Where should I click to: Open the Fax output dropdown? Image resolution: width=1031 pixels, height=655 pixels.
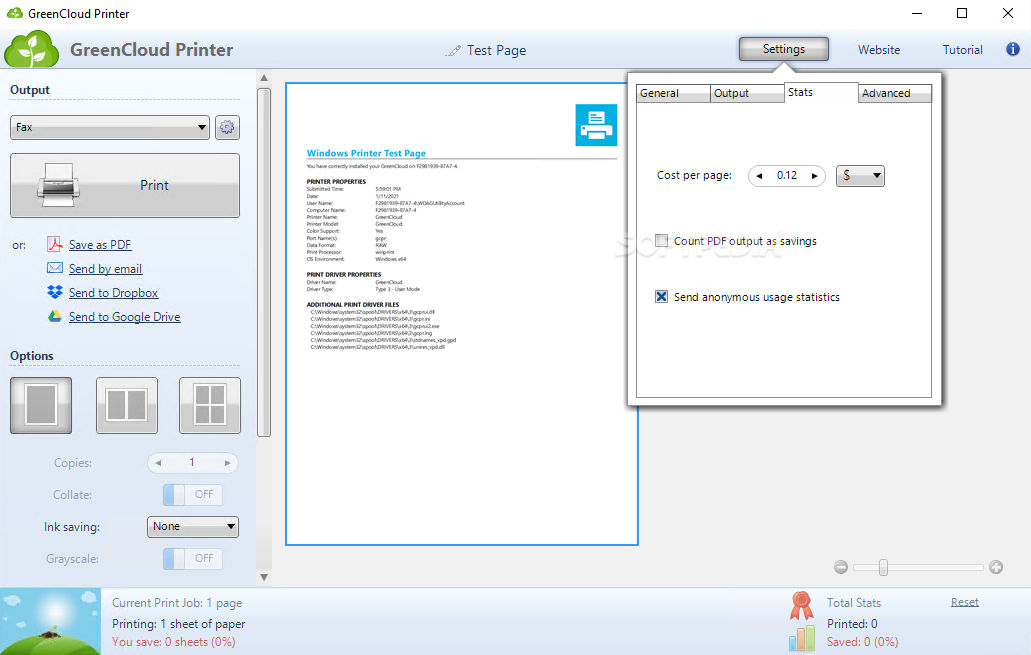tap(110, 127)
